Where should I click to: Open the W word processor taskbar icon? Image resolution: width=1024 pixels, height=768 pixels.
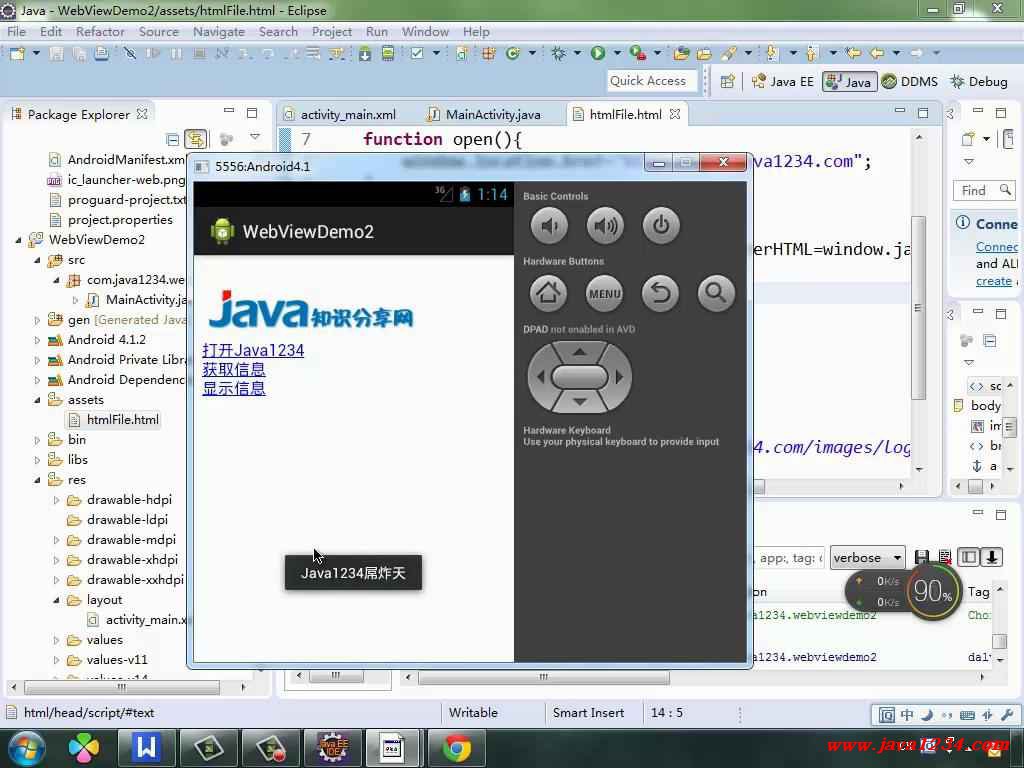pos(146,748)
